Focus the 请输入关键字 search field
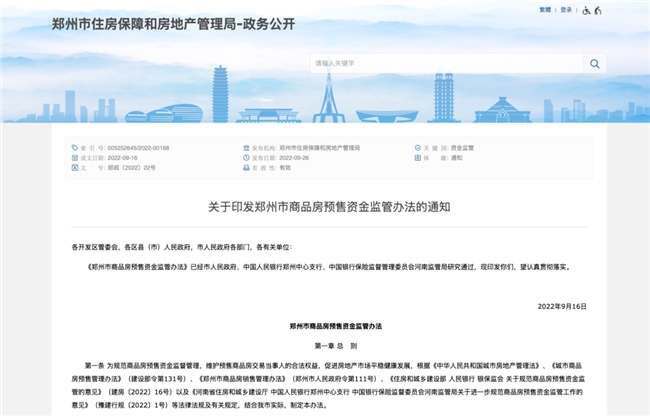The width and height of the screenshot is (650, 416). click(x=447, y=63)
